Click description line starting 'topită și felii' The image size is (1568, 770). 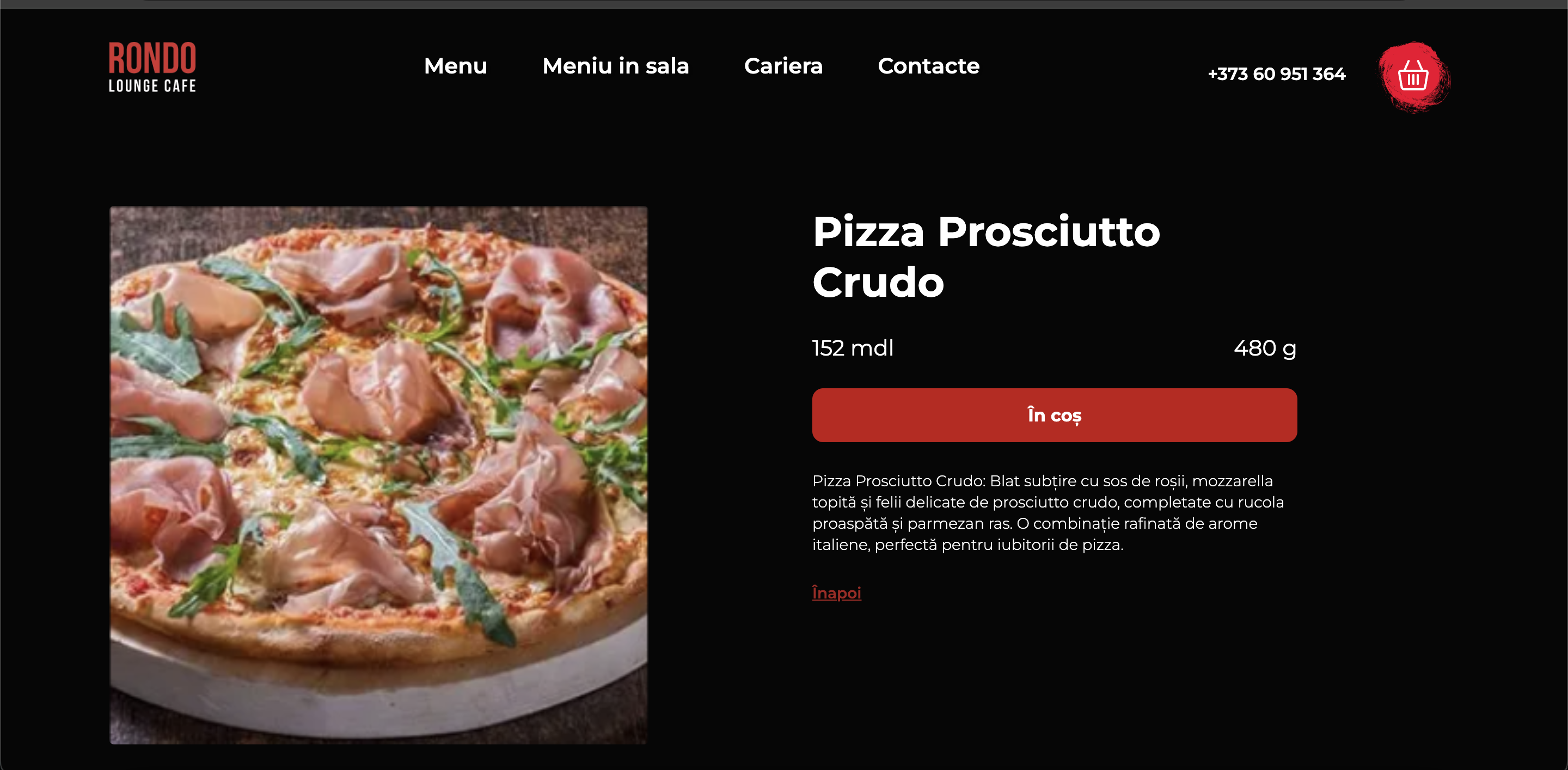pos(1048,502)
